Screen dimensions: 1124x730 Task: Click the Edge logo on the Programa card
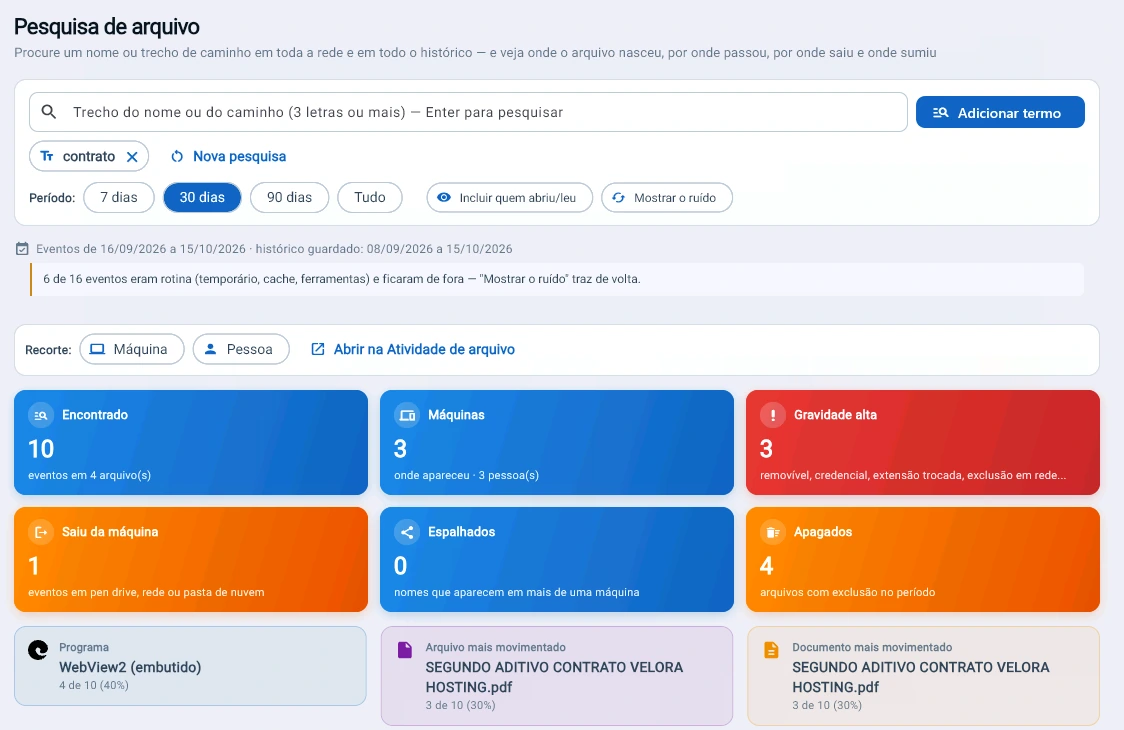click(38, 650)
